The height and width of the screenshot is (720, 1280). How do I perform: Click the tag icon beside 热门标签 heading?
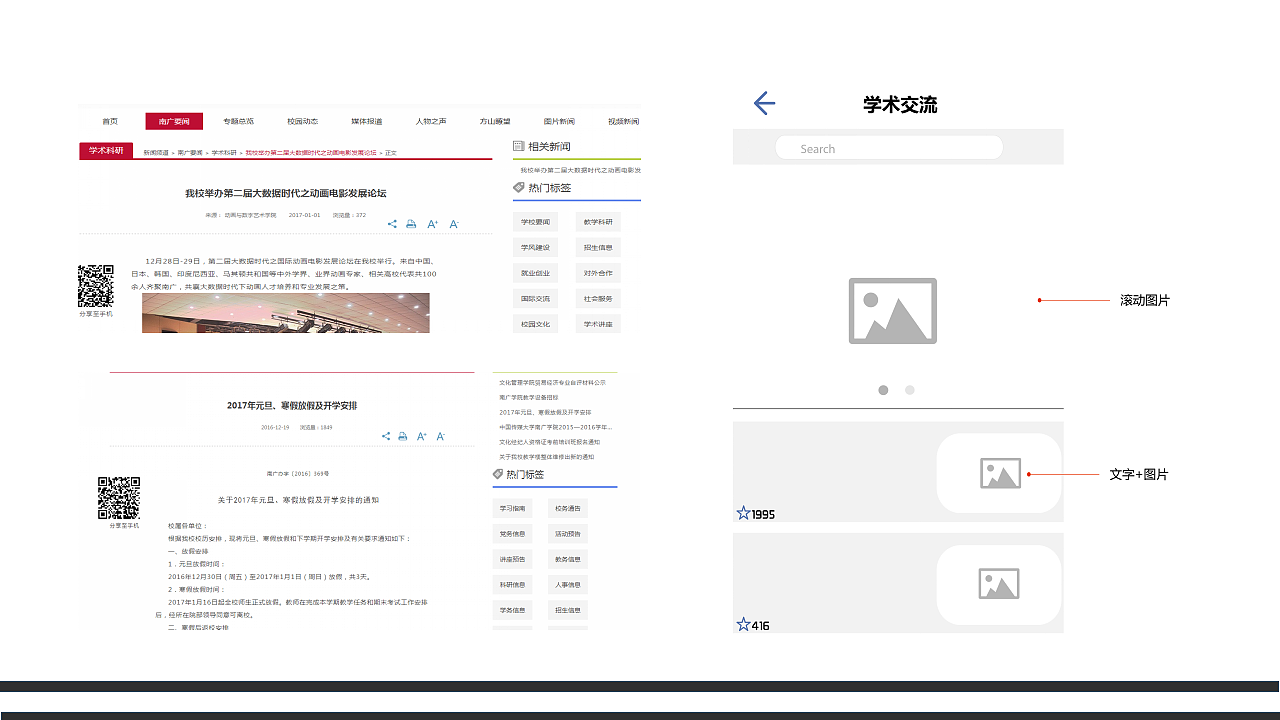(519, 187)
